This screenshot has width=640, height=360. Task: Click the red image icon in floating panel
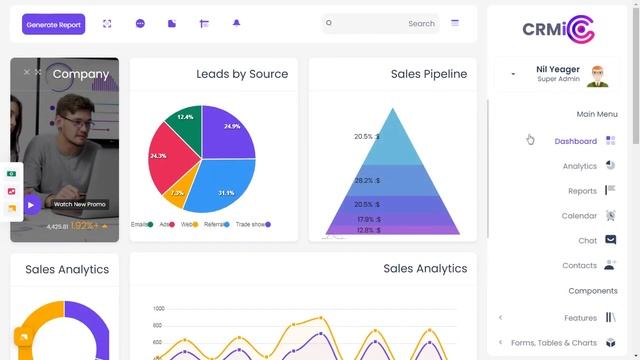(11, 191)
